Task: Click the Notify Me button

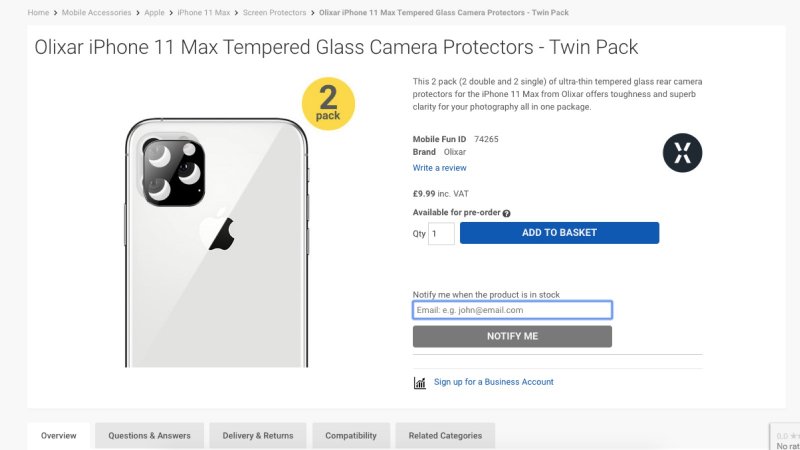Action: pos(512,336)
